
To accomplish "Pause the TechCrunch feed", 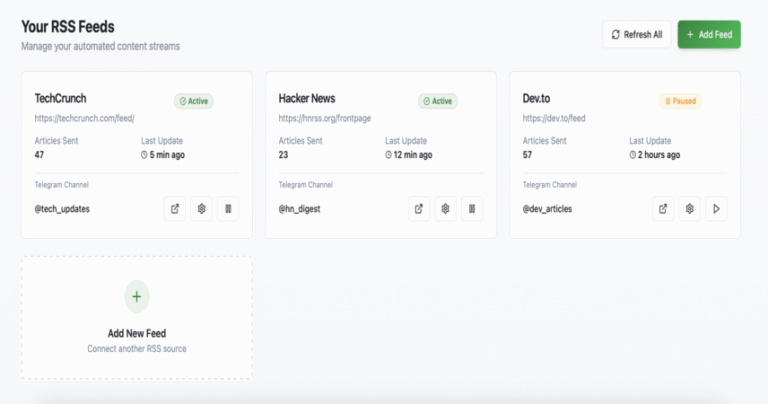I will 228,209.
